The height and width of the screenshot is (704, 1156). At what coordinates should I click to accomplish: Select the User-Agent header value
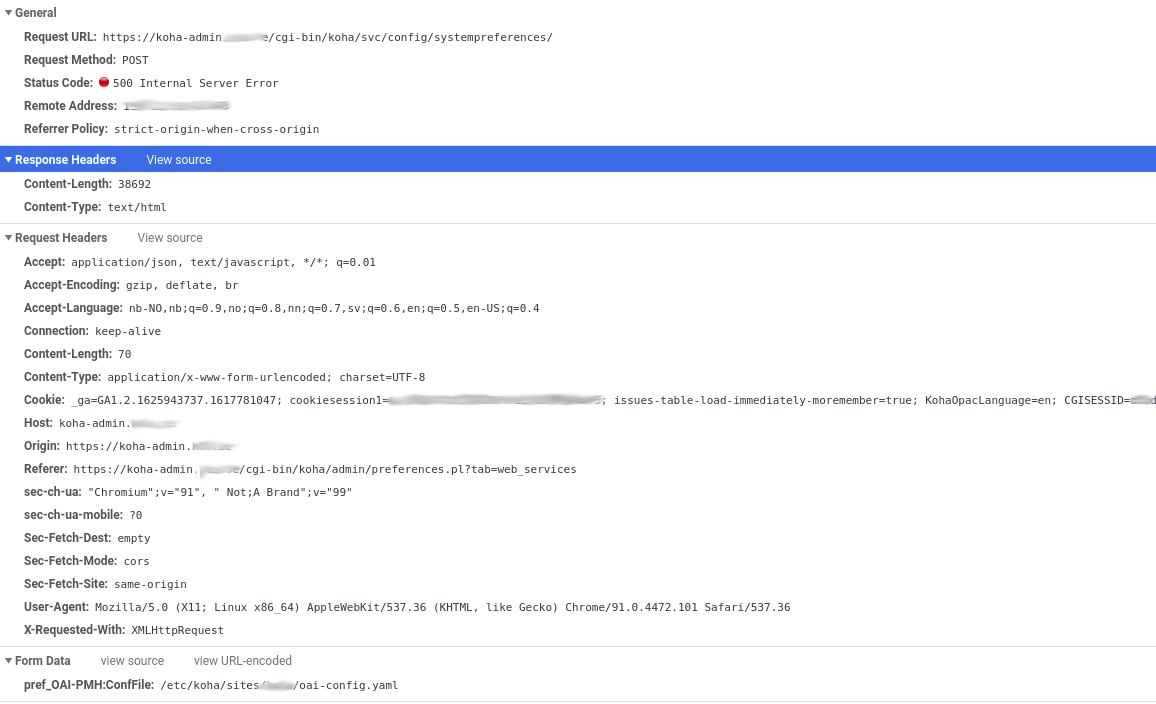442,608
